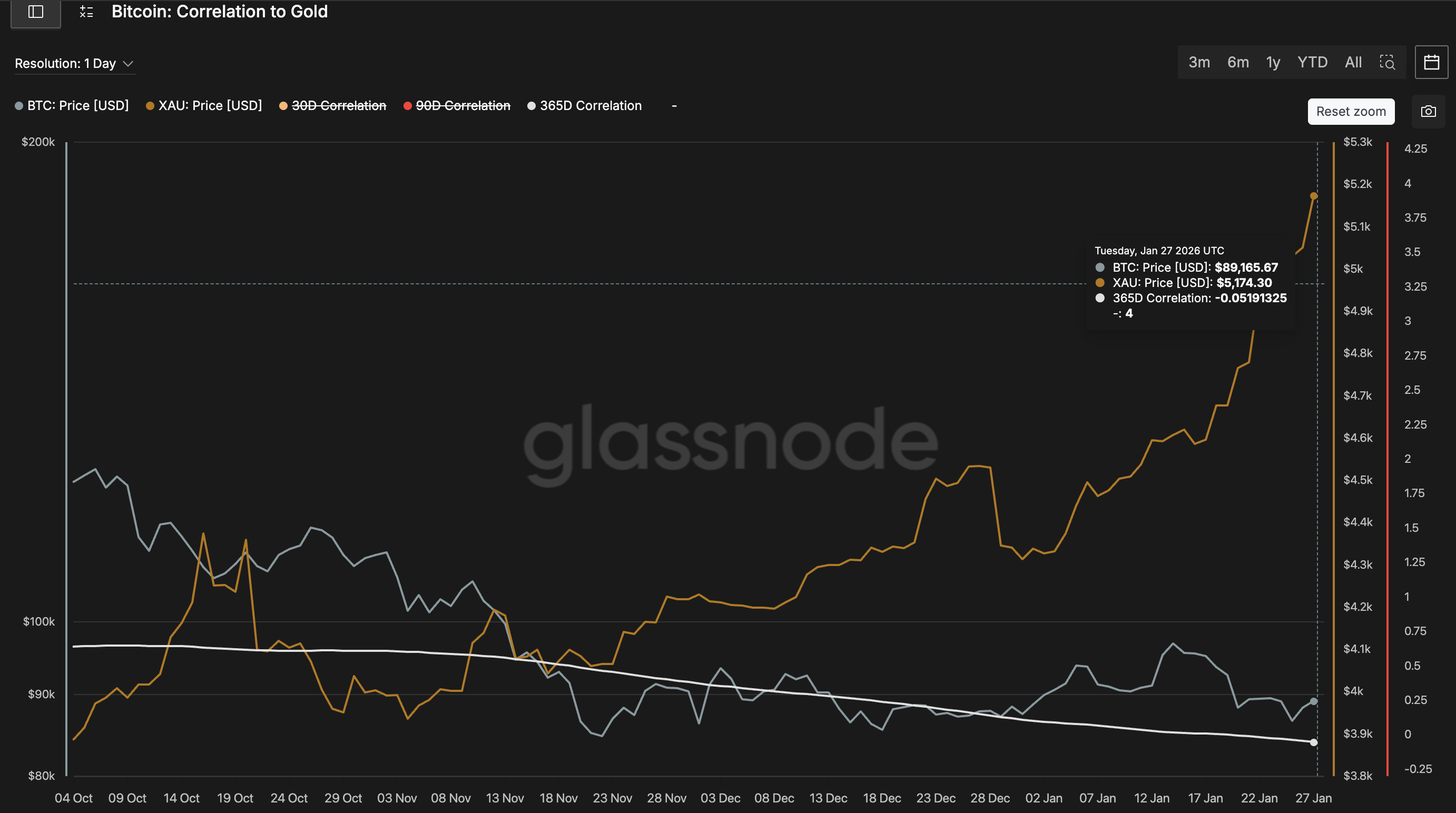
Task: Hide the 365D Correlation series
Action: pyautogui.click(x=590, y=106)
